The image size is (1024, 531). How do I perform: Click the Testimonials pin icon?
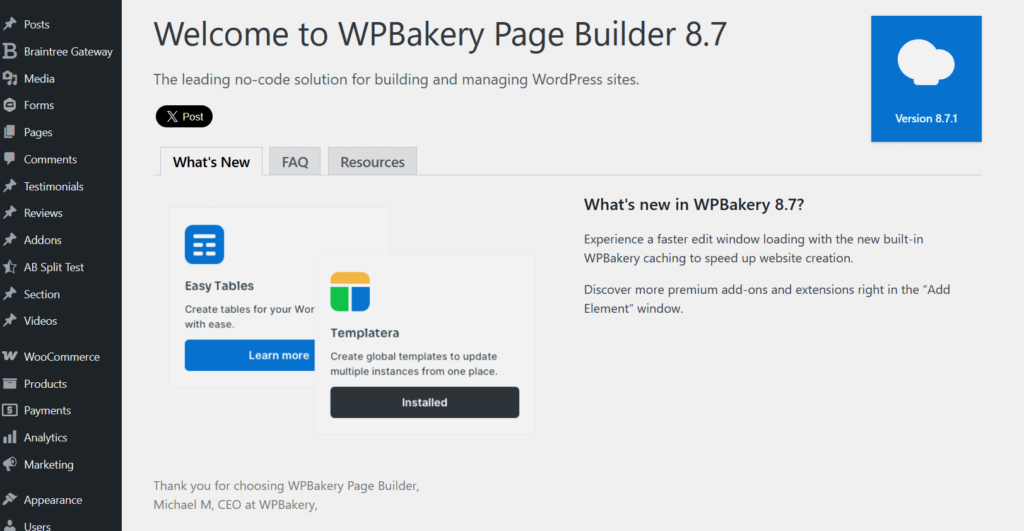10,186
